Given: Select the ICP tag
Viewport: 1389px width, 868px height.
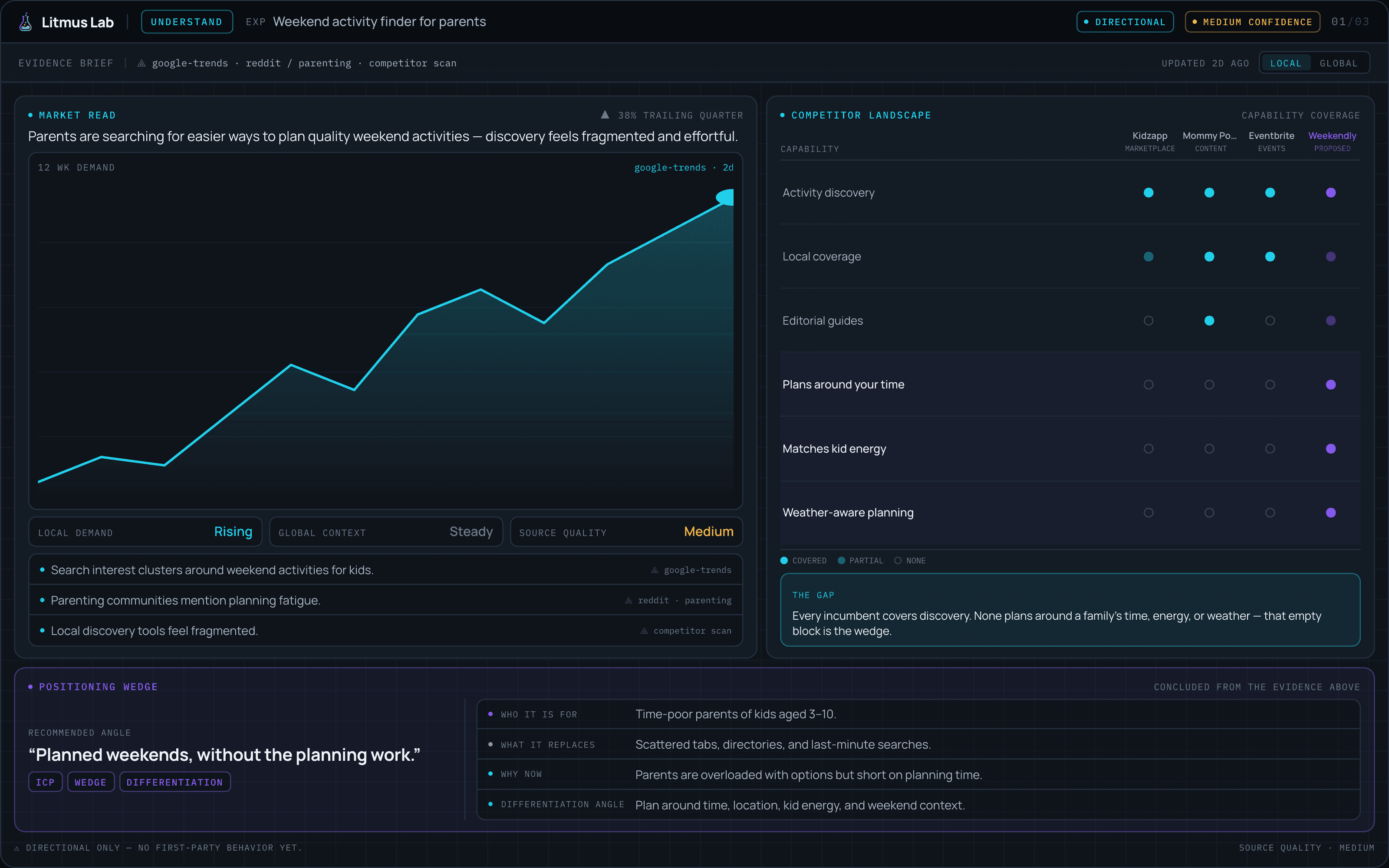Looking at the screenshot, I should point(45,782).
